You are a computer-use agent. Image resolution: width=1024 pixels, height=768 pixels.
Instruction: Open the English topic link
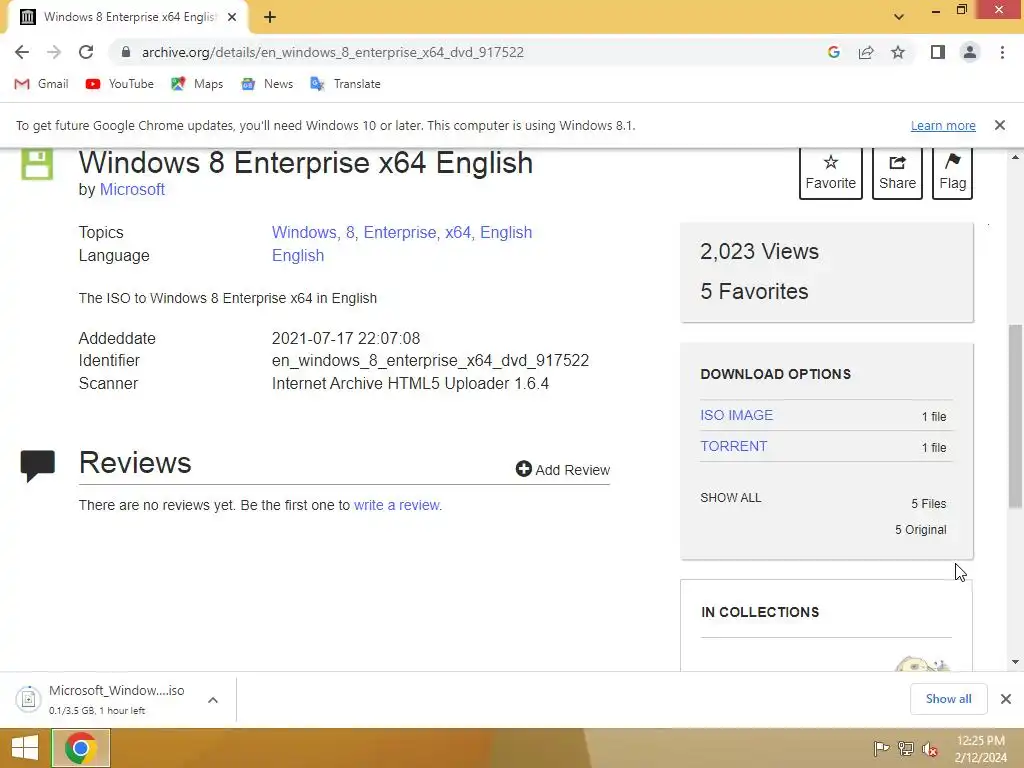(x=506, y=232)
